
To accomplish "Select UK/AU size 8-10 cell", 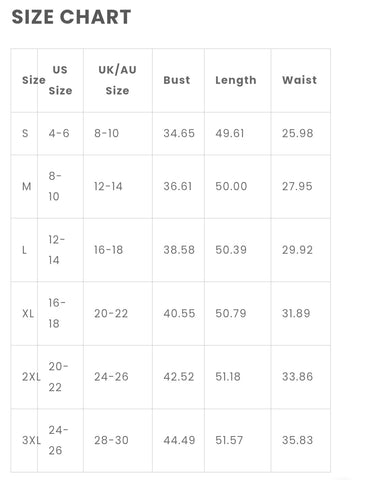I will (x=106, y=133).
